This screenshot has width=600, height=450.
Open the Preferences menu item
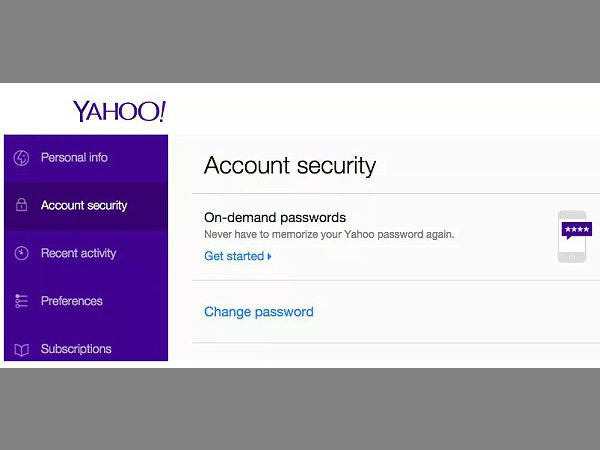(71, 301)
